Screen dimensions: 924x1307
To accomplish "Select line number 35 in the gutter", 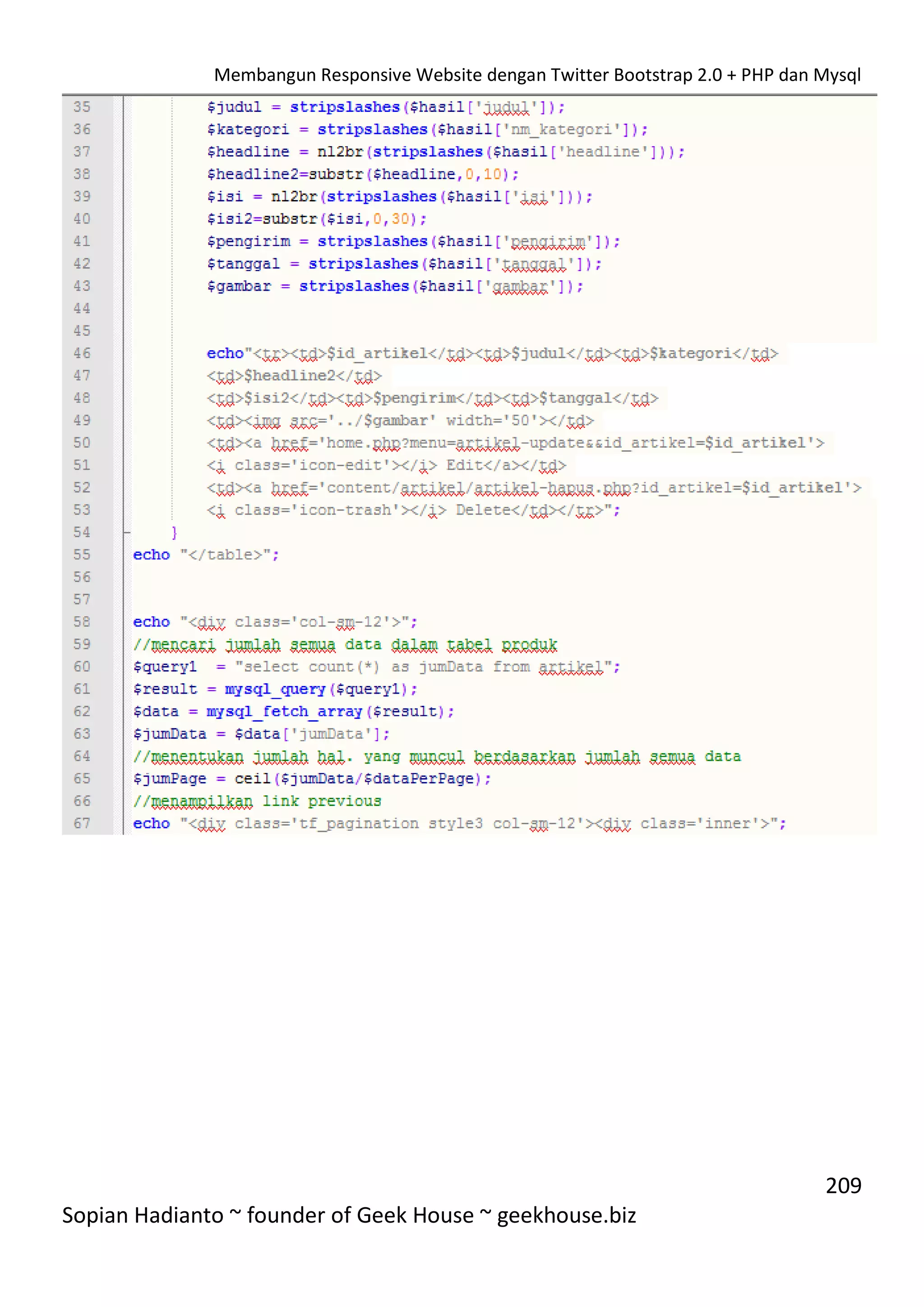I will tap(82, 107).
